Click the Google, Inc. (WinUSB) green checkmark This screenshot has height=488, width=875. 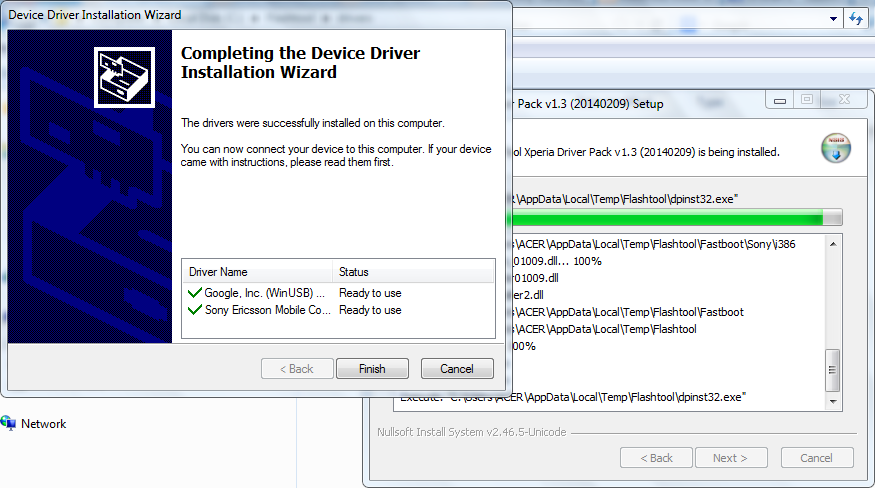(195, 293)
